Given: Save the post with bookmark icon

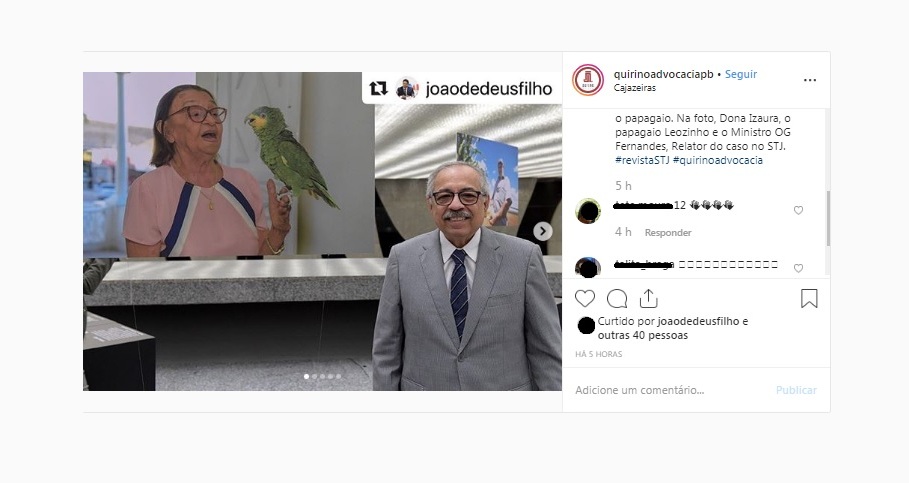Looking at the screenshot, I should tap(809, 299).
